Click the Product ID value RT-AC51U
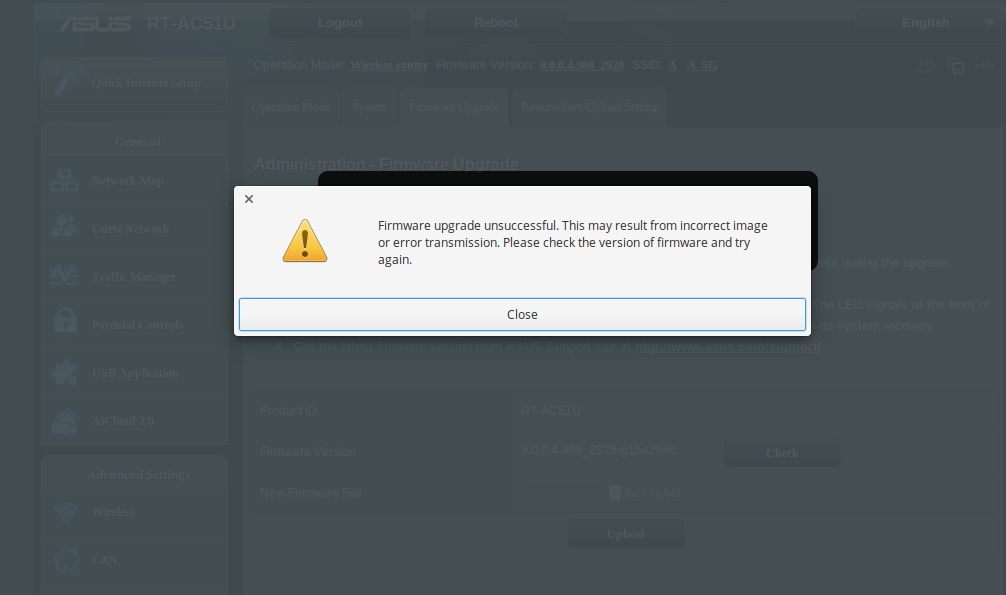Viewport: 1006px width, 595px height. 550,411
